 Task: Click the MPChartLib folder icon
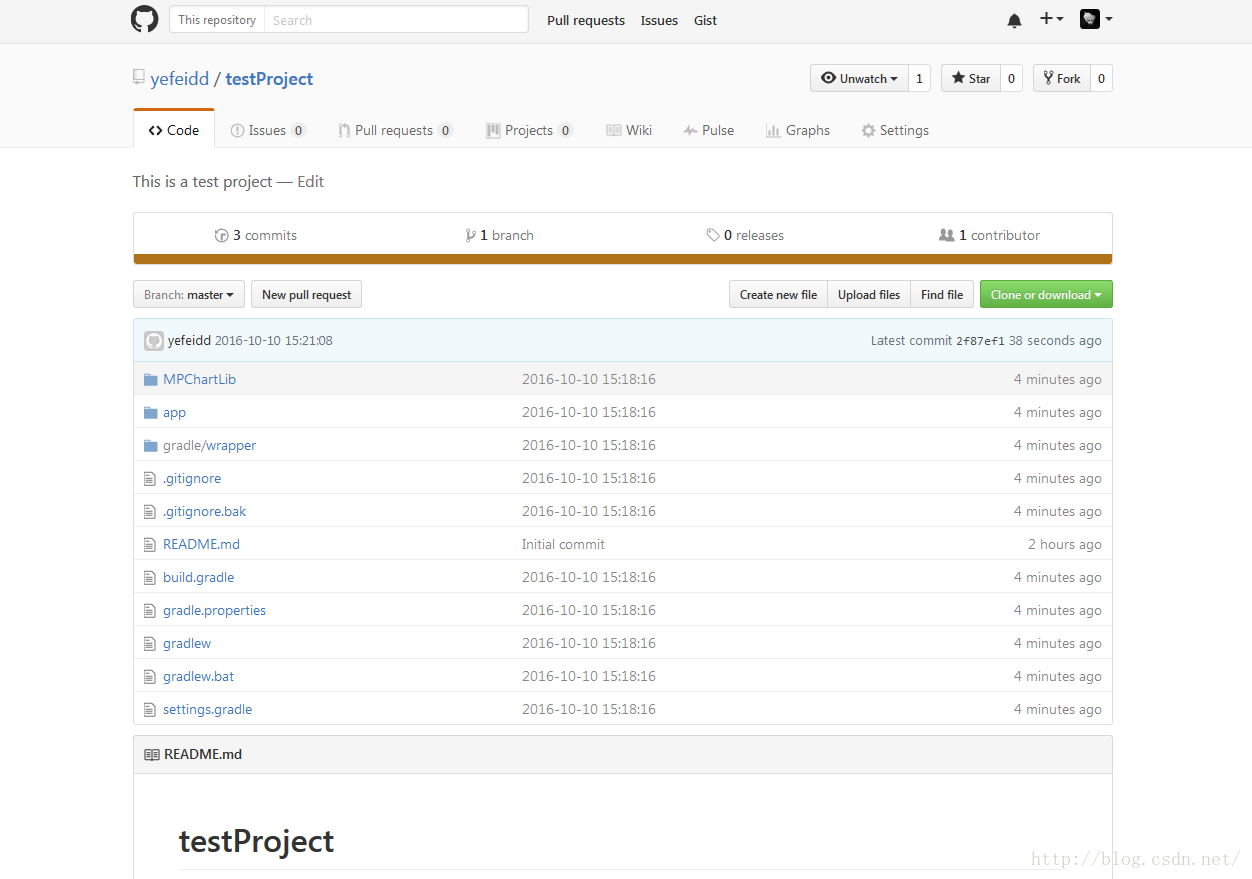151,379
